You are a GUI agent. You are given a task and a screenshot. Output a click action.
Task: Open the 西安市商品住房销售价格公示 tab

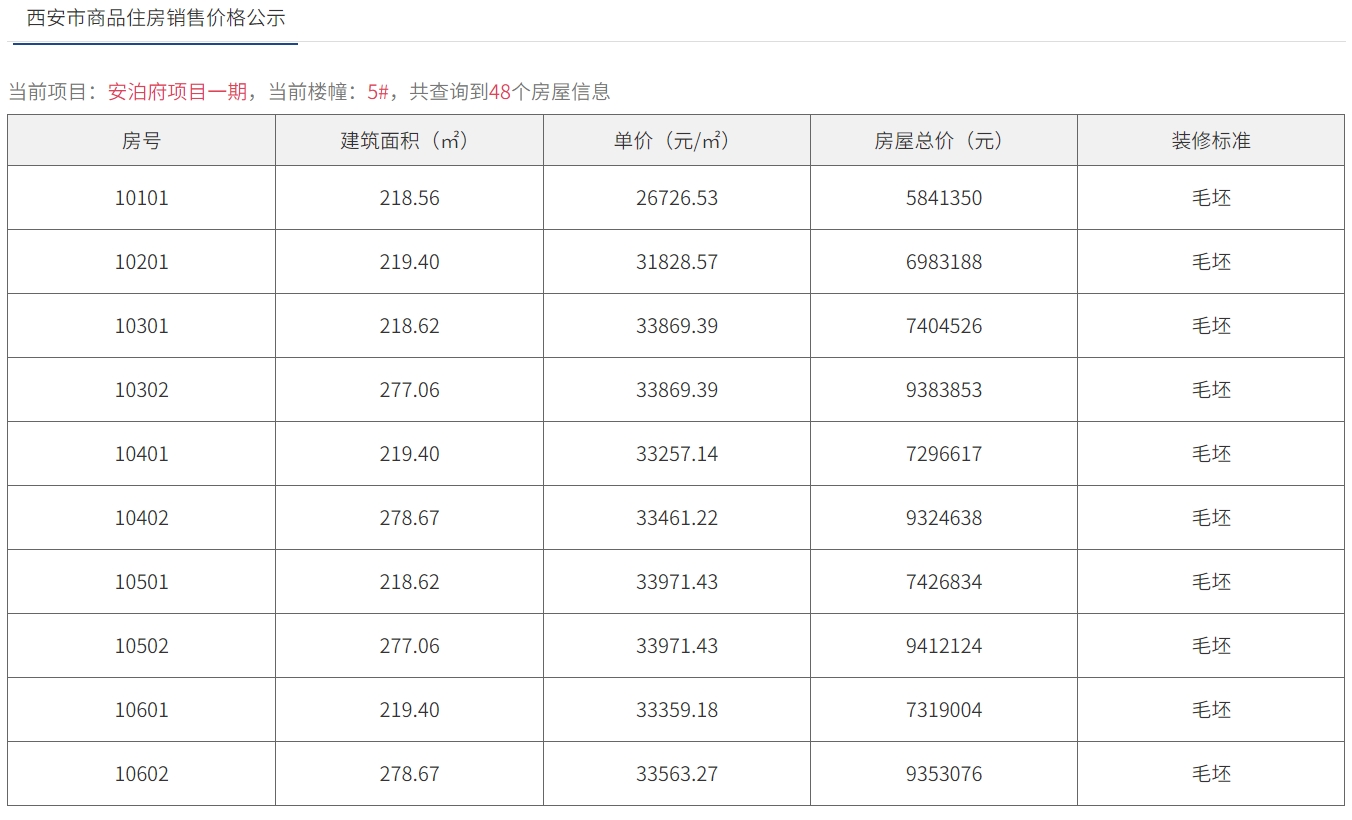tap(155, 19)
